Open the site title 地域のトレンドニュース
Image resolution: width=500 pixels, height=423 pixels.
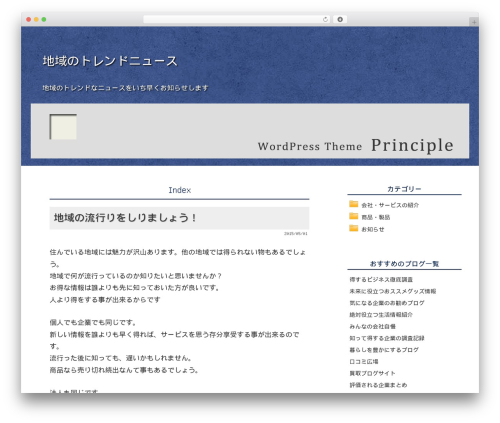110,61
